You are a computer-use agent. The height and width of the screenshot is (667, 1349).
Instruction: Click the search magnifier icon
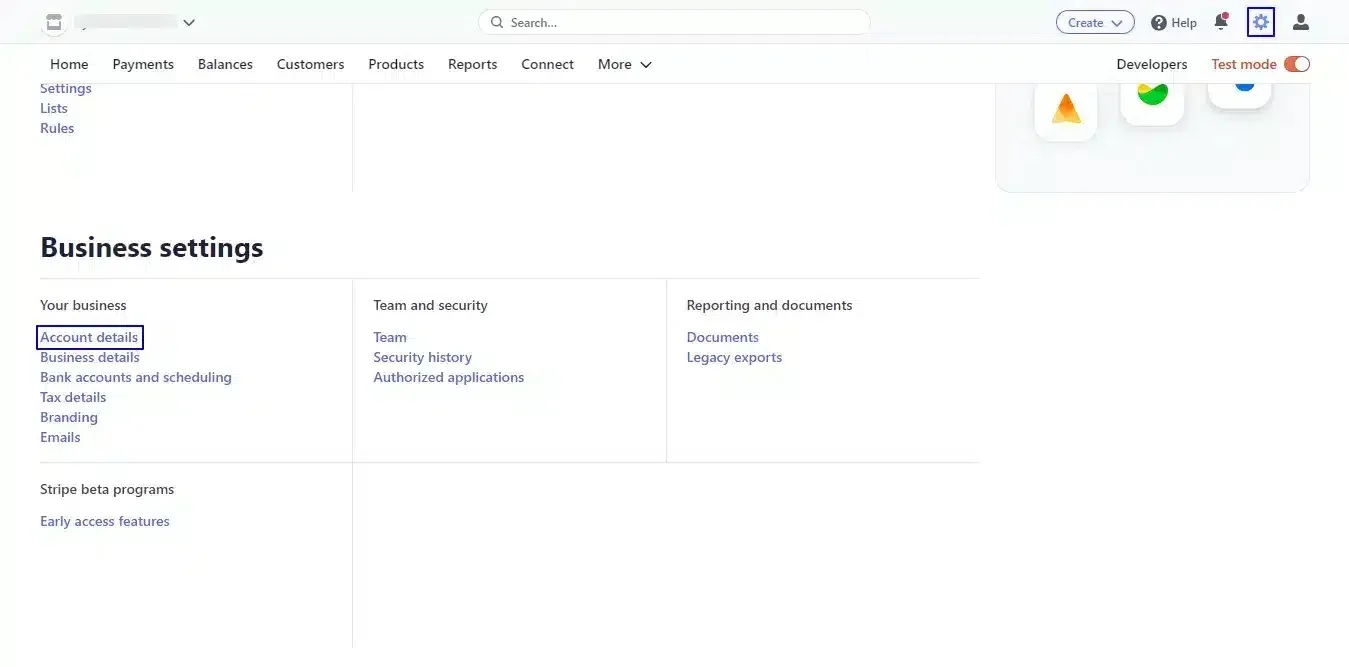point(497,21)
